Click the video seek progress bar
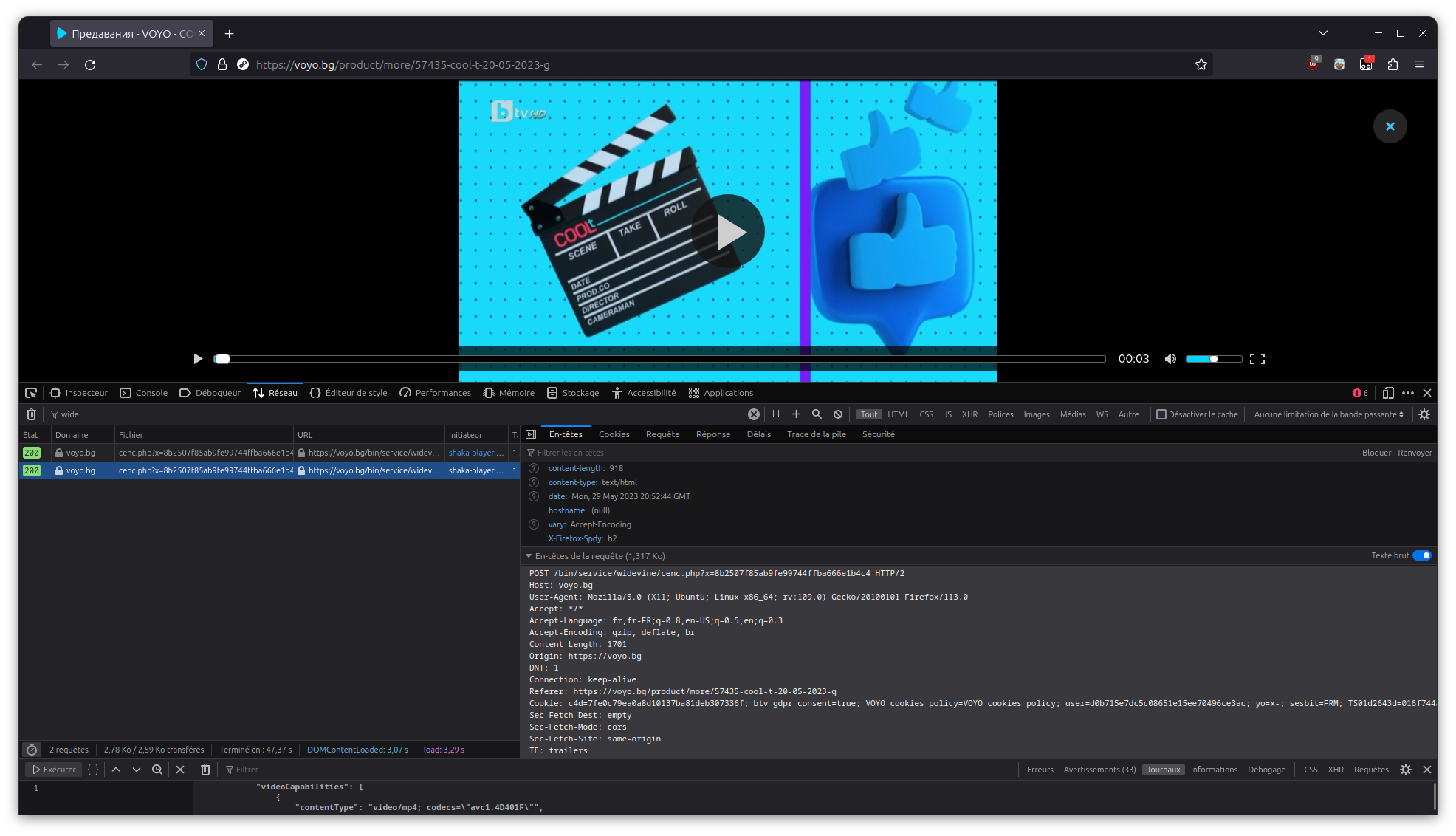 coord(659,359)
